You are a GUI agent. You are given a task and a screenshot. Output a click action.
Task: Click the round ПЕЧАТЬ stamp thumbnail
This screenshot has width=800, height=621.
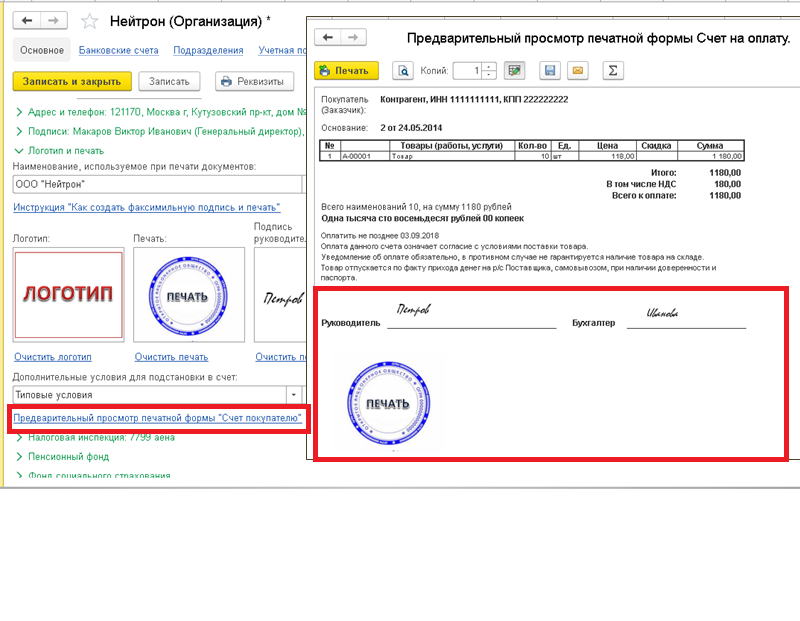pos(189,295)
